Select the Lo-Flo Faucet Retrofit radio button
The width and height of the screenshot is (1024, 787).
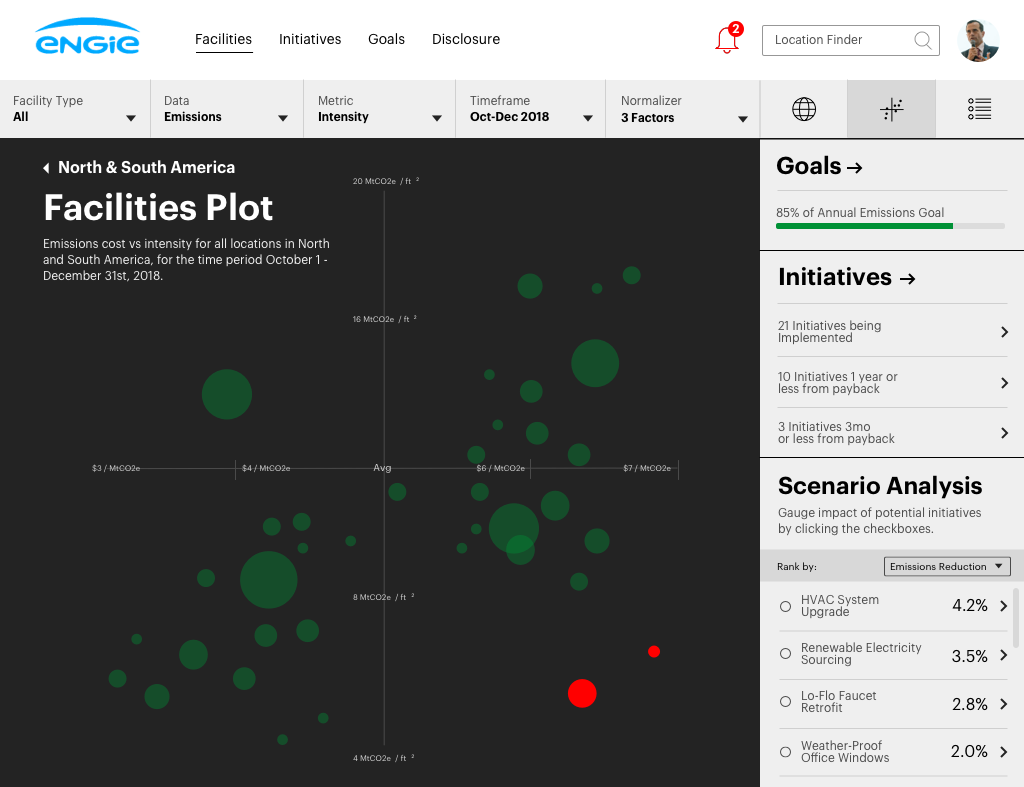786,702
